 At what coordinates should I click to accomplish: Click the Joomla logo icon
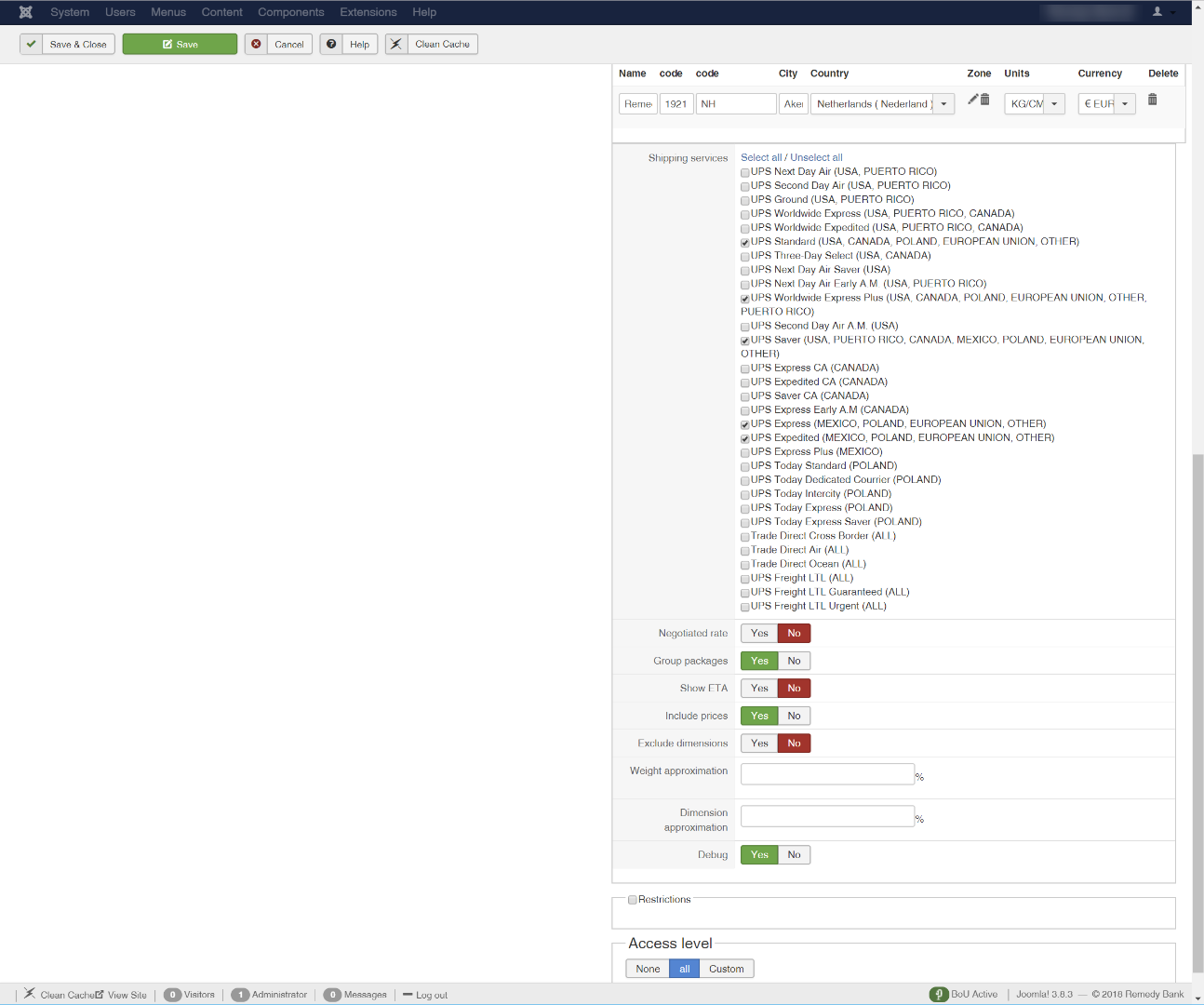pos(25,12)
